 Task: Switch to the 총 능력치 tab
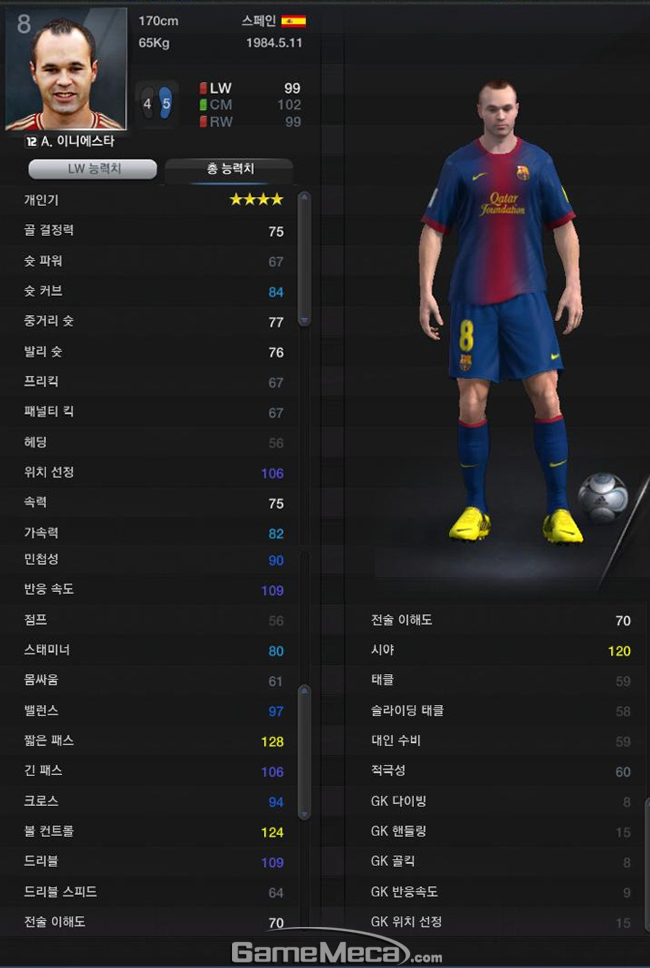(229, 170)
